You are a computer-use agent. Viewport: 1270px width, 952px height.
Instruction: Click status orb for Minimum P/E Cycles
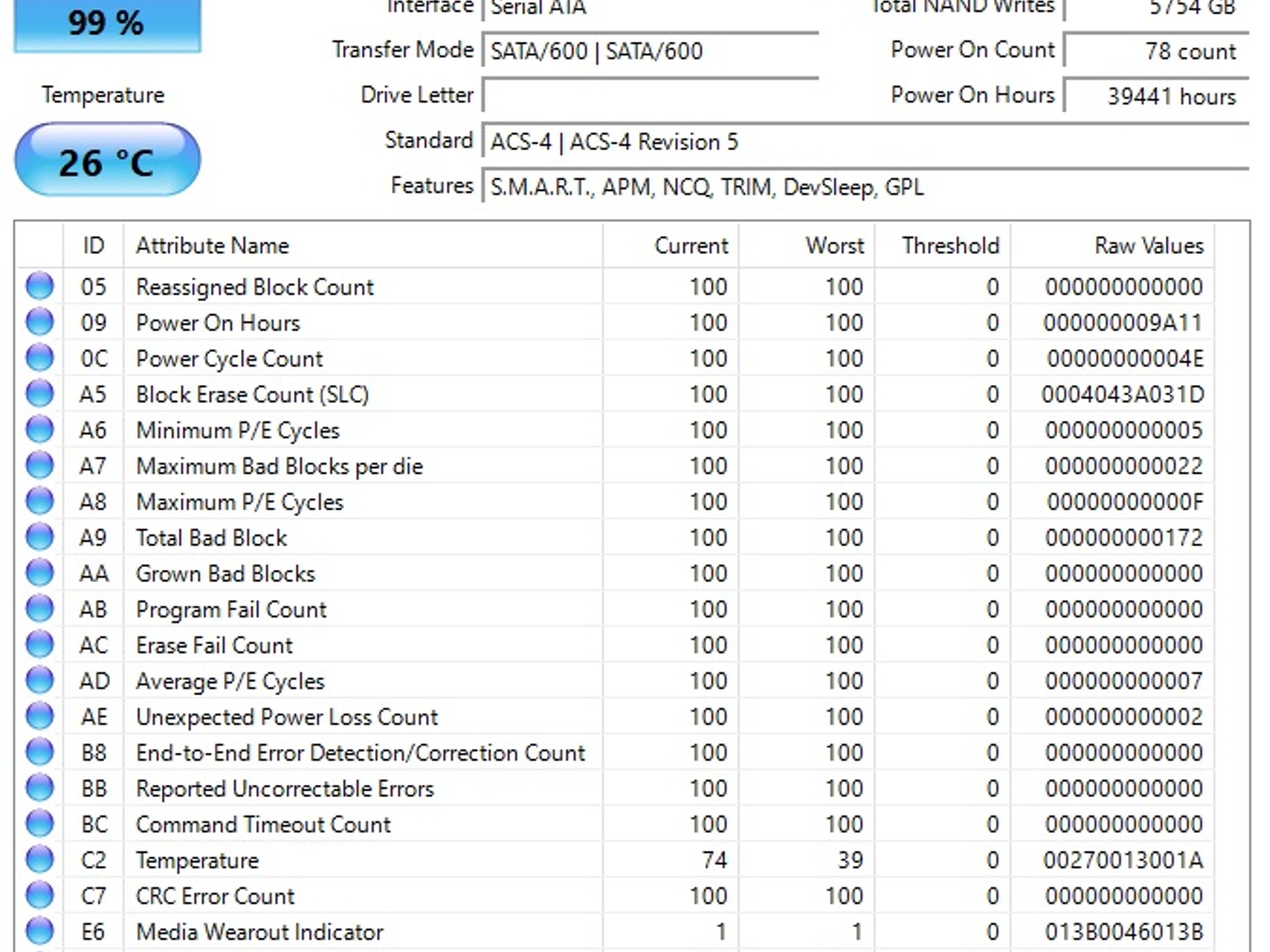pos(40,430)
